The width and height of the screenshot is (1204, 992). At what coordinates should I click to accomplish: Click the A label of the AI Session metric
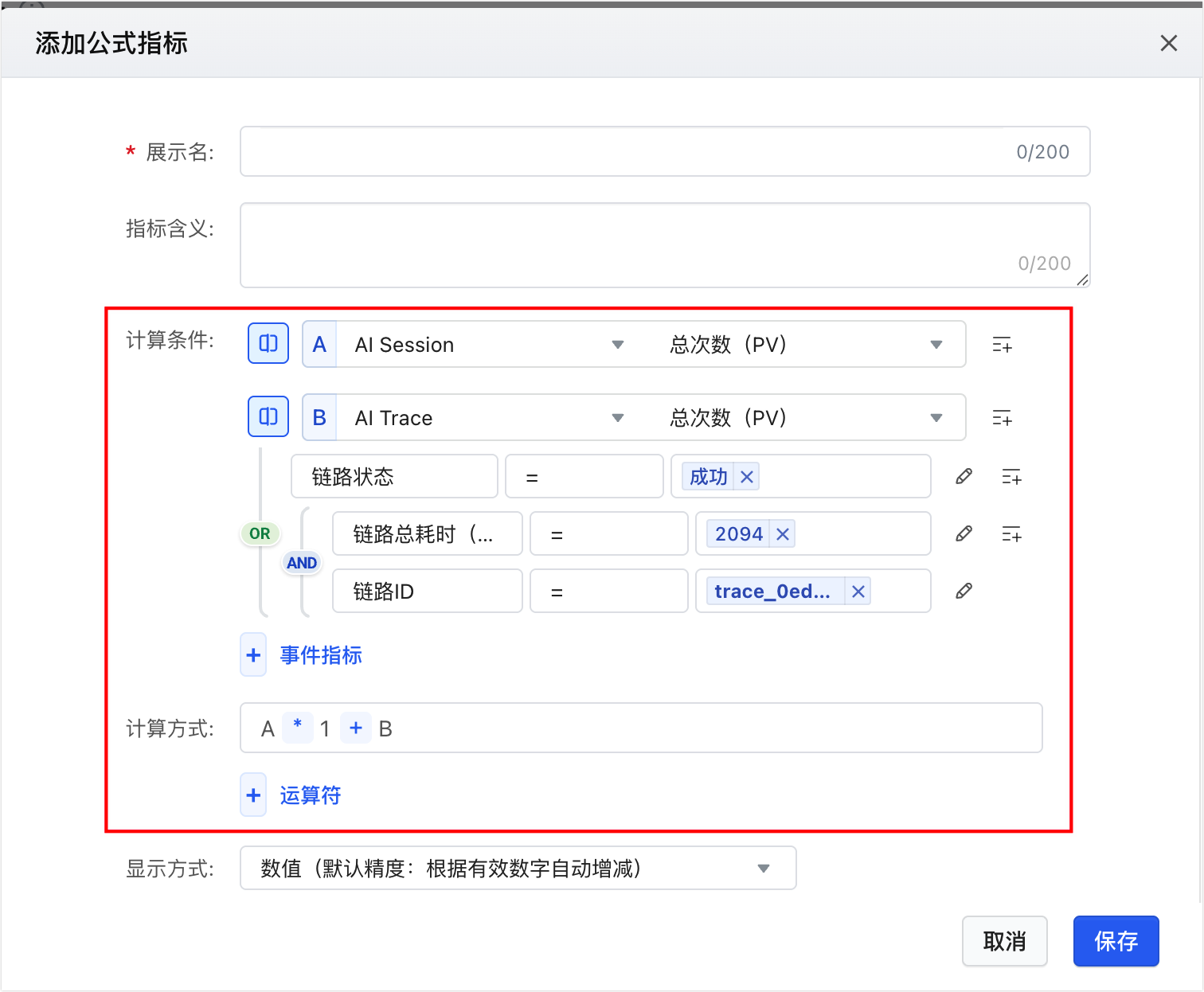319,345
